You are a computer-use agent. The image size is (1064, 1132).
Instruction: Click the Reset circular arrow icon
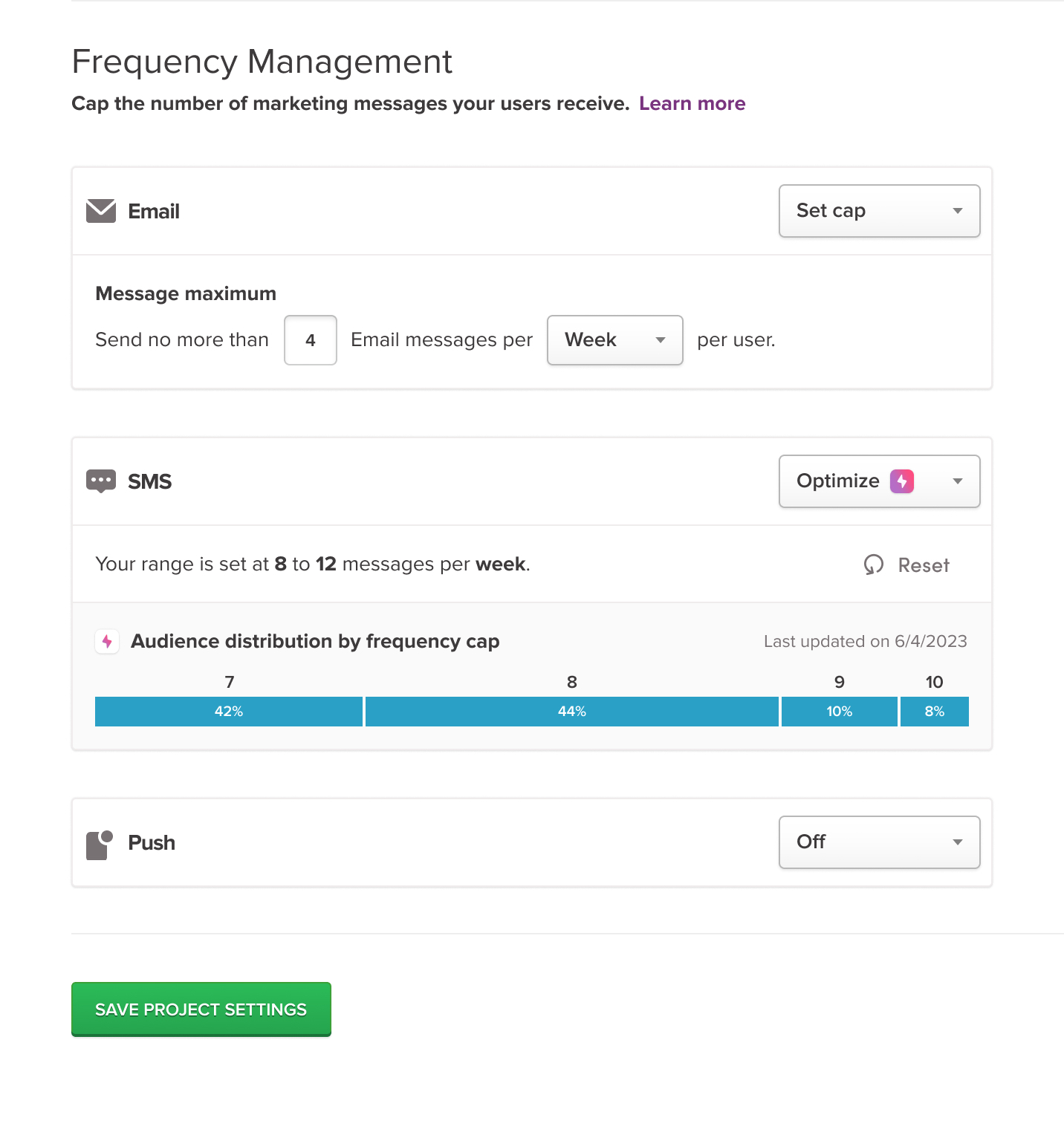[x=874, y=565]
